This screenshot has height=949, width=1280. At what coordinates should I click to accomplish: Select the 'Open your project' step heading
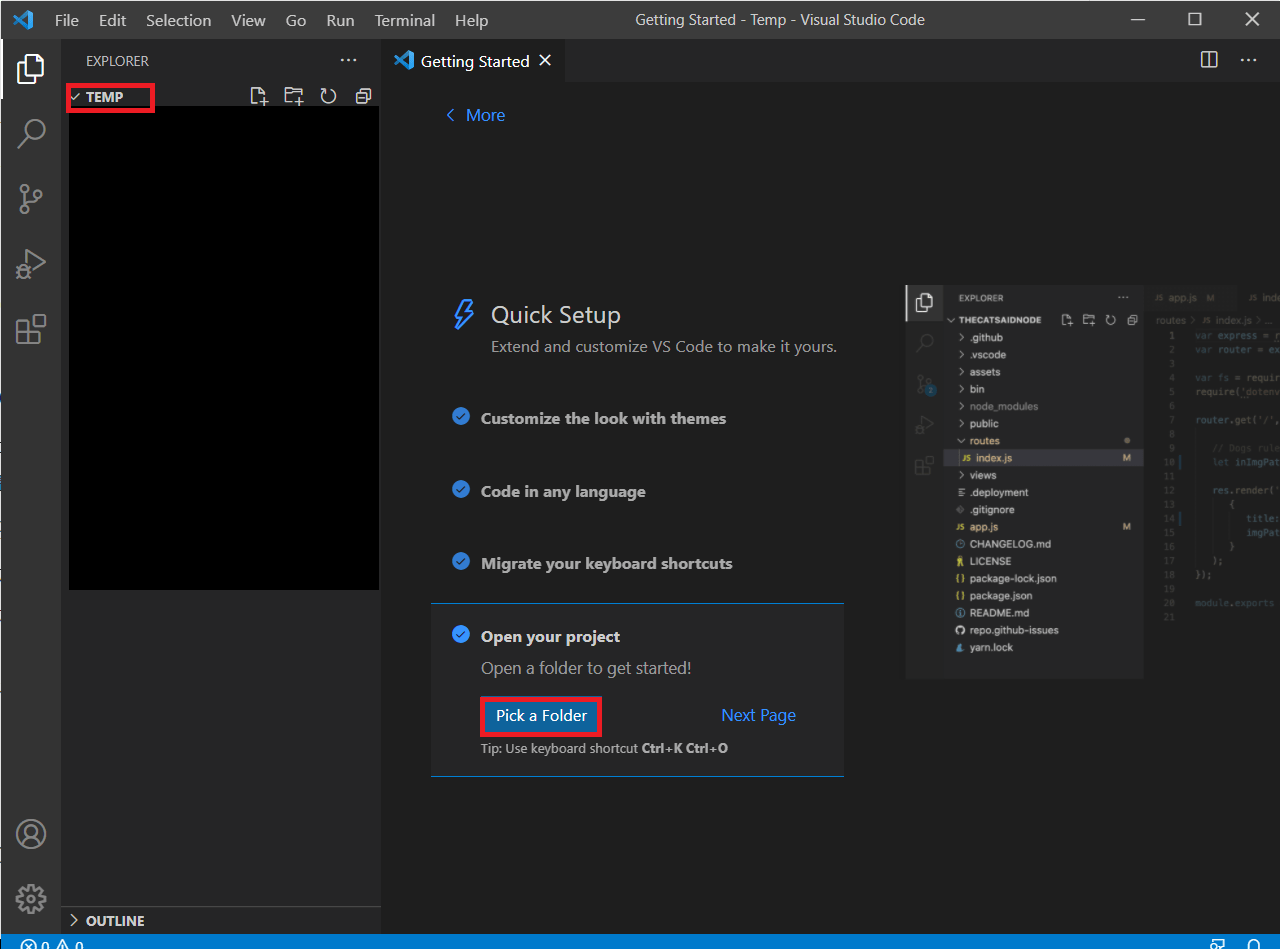(550, 636)
